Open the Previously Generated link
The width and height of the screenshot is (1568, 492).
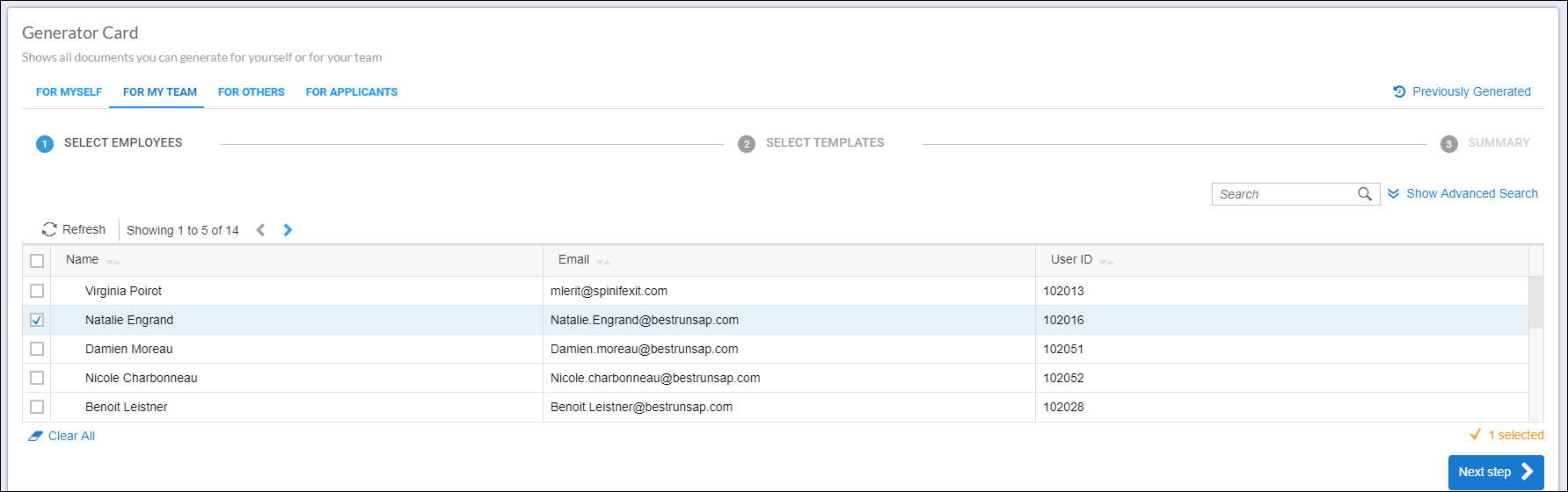(x=1471, y=91)
